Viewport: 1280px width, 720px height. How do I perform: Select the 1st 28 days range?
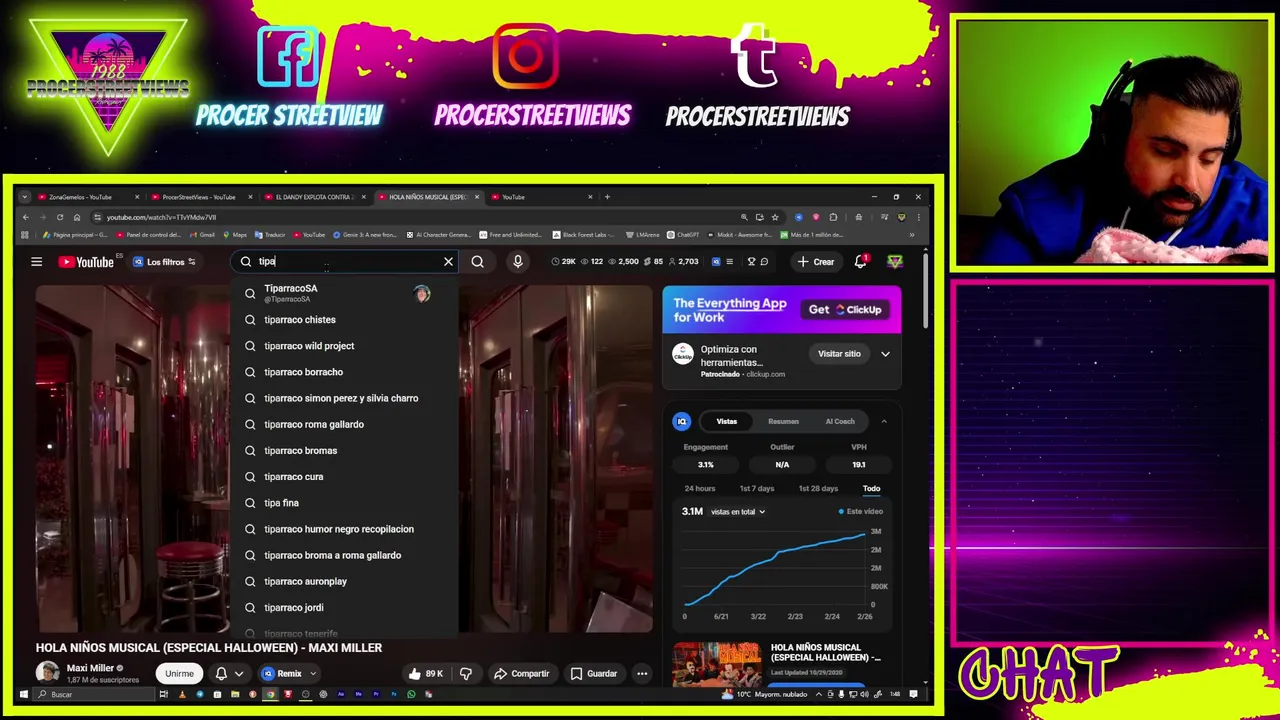click(818, 489)
